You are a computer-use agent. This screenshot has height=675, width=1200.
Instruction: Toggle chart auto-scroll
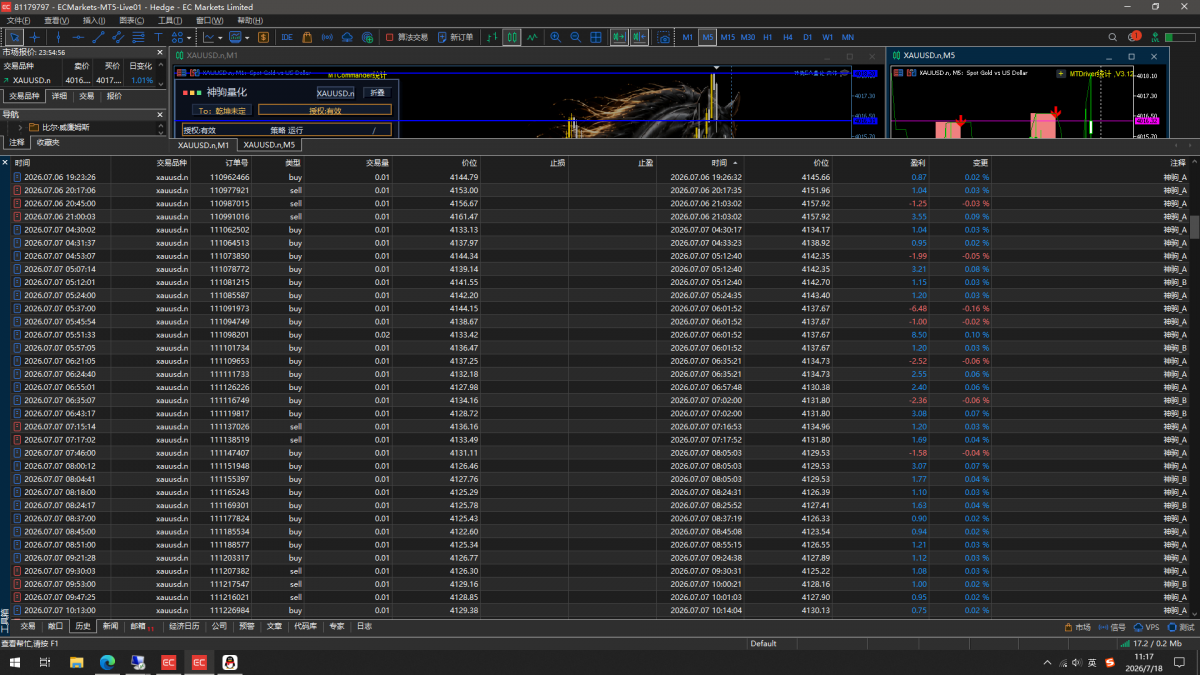point(618,37)
